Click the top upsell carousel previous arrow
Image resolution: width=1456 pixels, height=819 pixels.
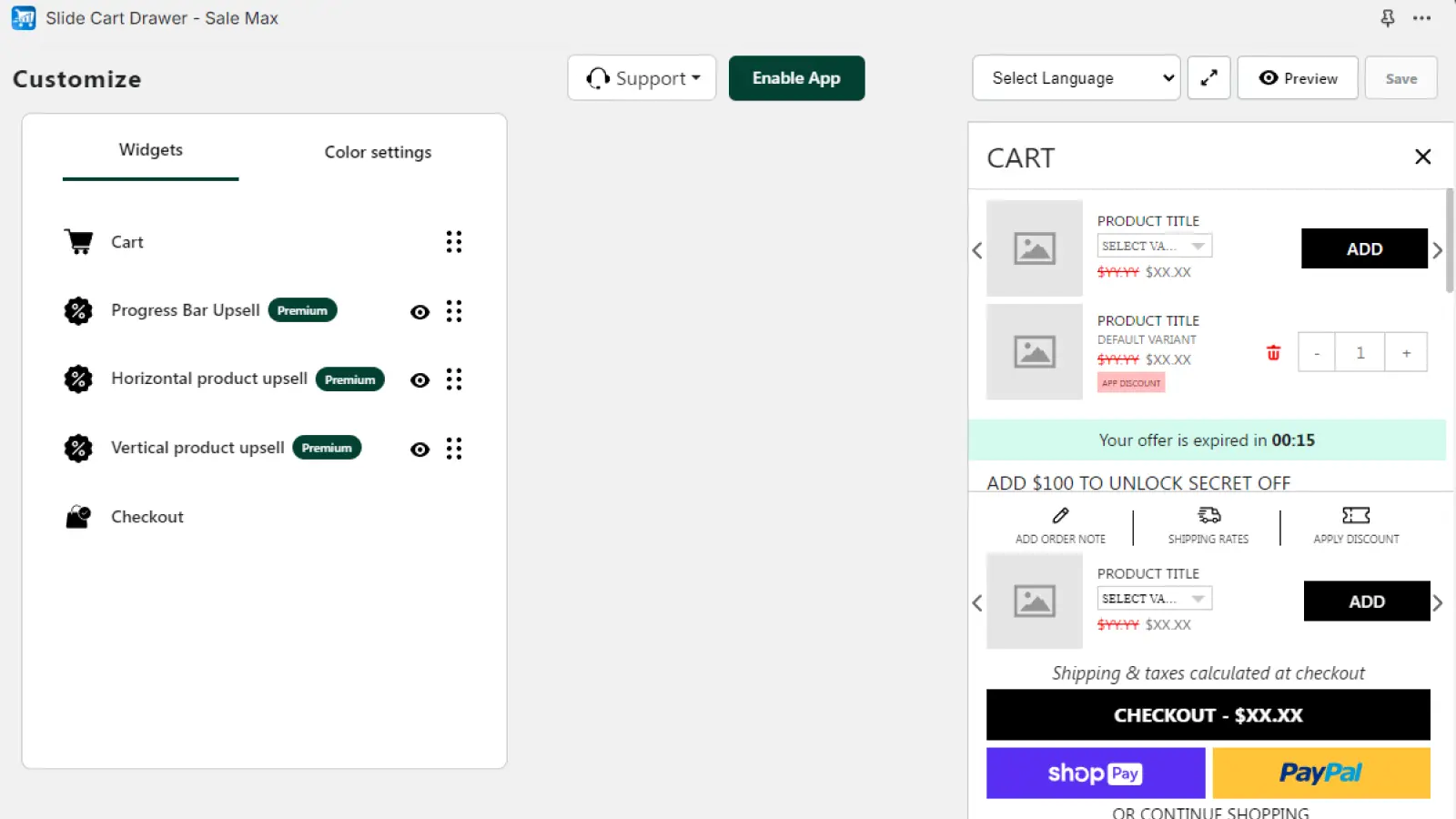pos(977,250)
